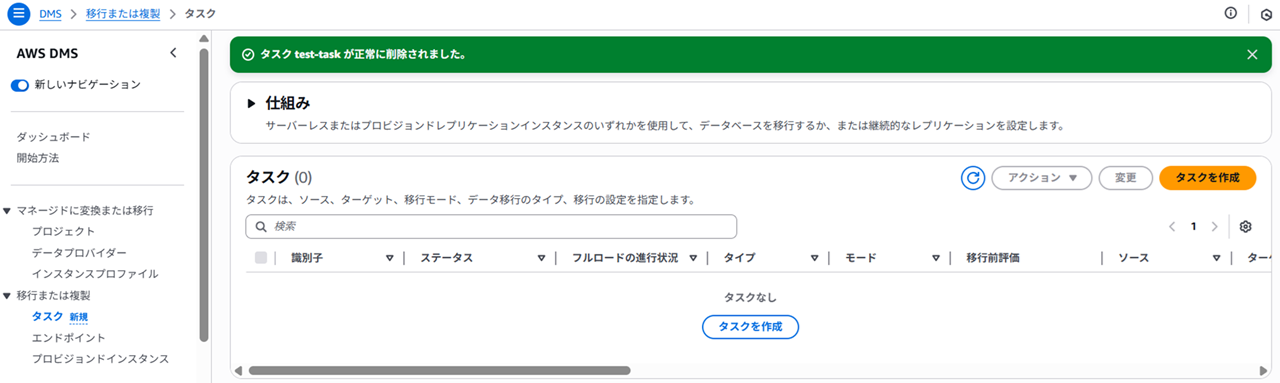
Task: Refresh the task list with the reload icon
Action: pyautogui.click(x=972, y=178)
